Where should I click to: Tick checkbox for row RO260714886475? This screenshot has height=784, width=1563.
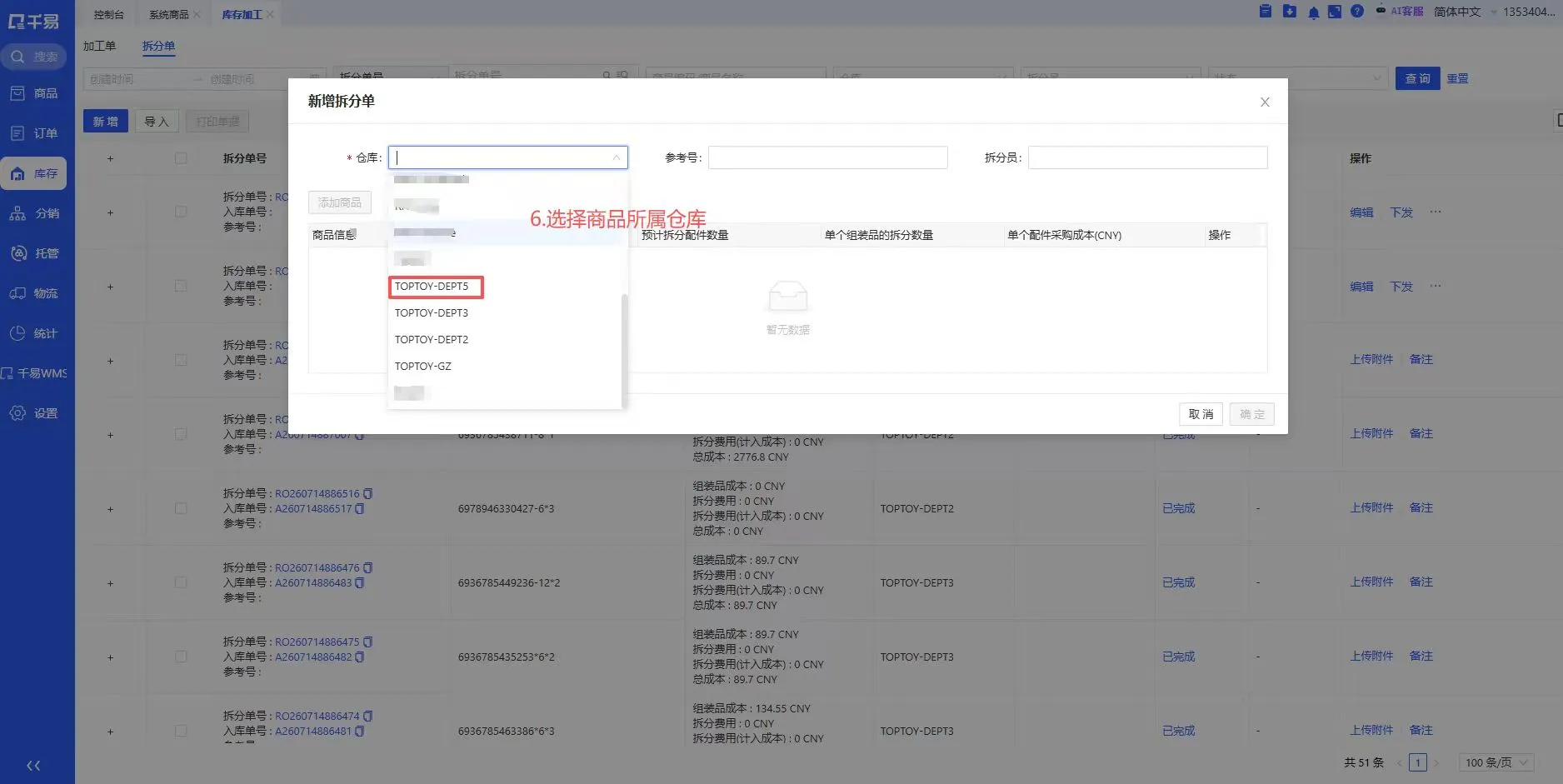[181, 657]
